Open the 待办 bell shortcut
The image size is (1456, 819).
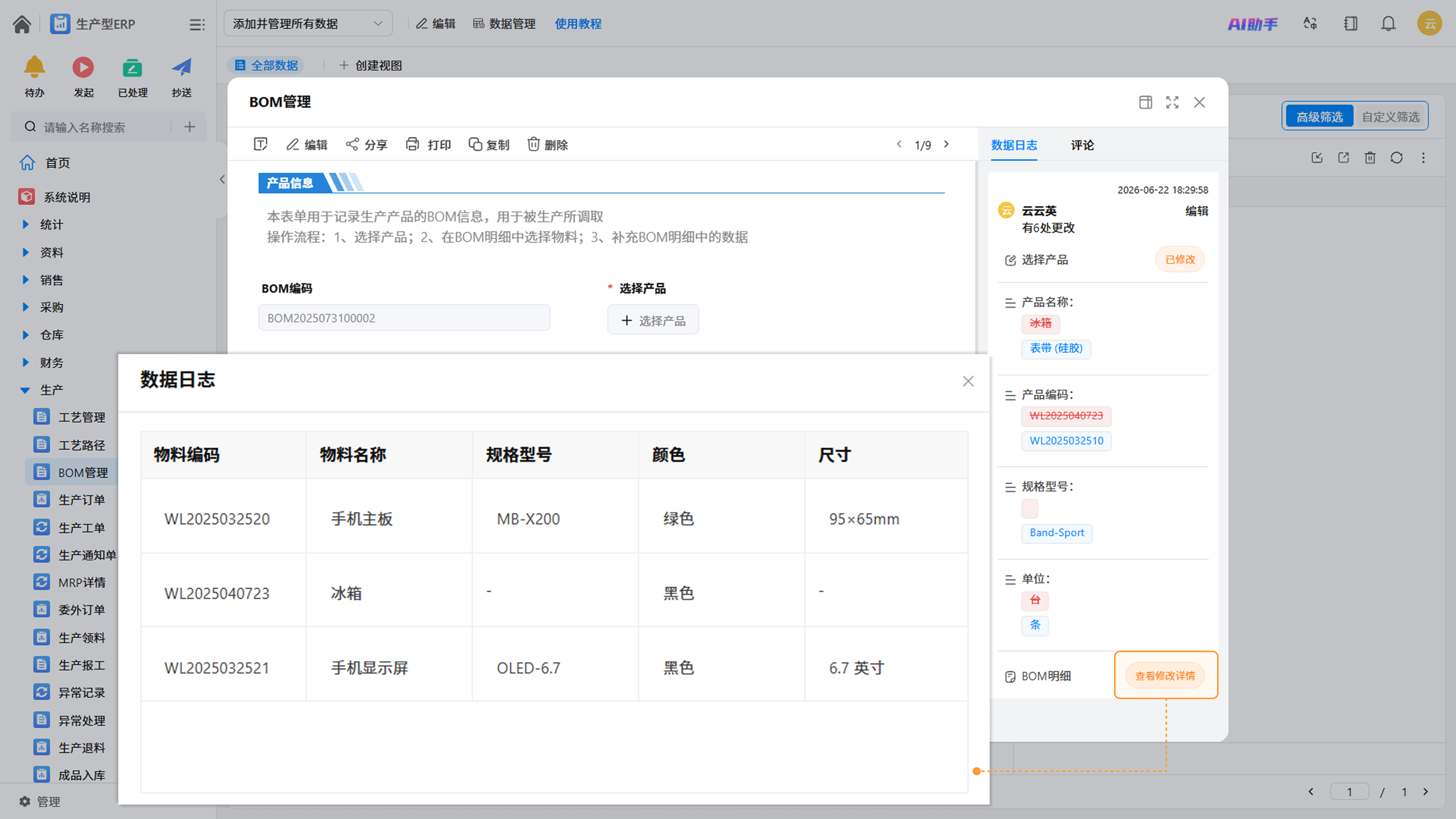(35, 76)
